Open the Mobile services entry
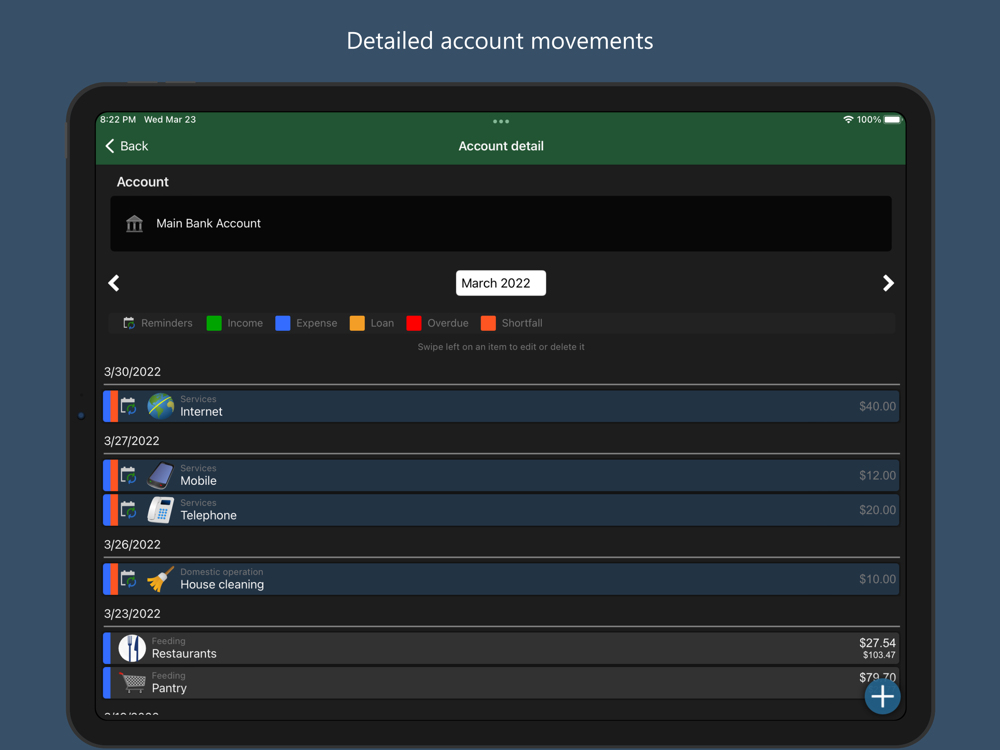 coord(501,475)
